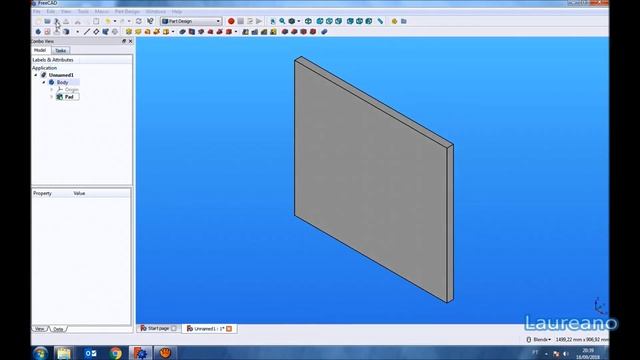Switch to the Left view cube icon
Image resolution: width=640 pixels, height=360 pixels.
pyautogui.click(x=369, y=21)
